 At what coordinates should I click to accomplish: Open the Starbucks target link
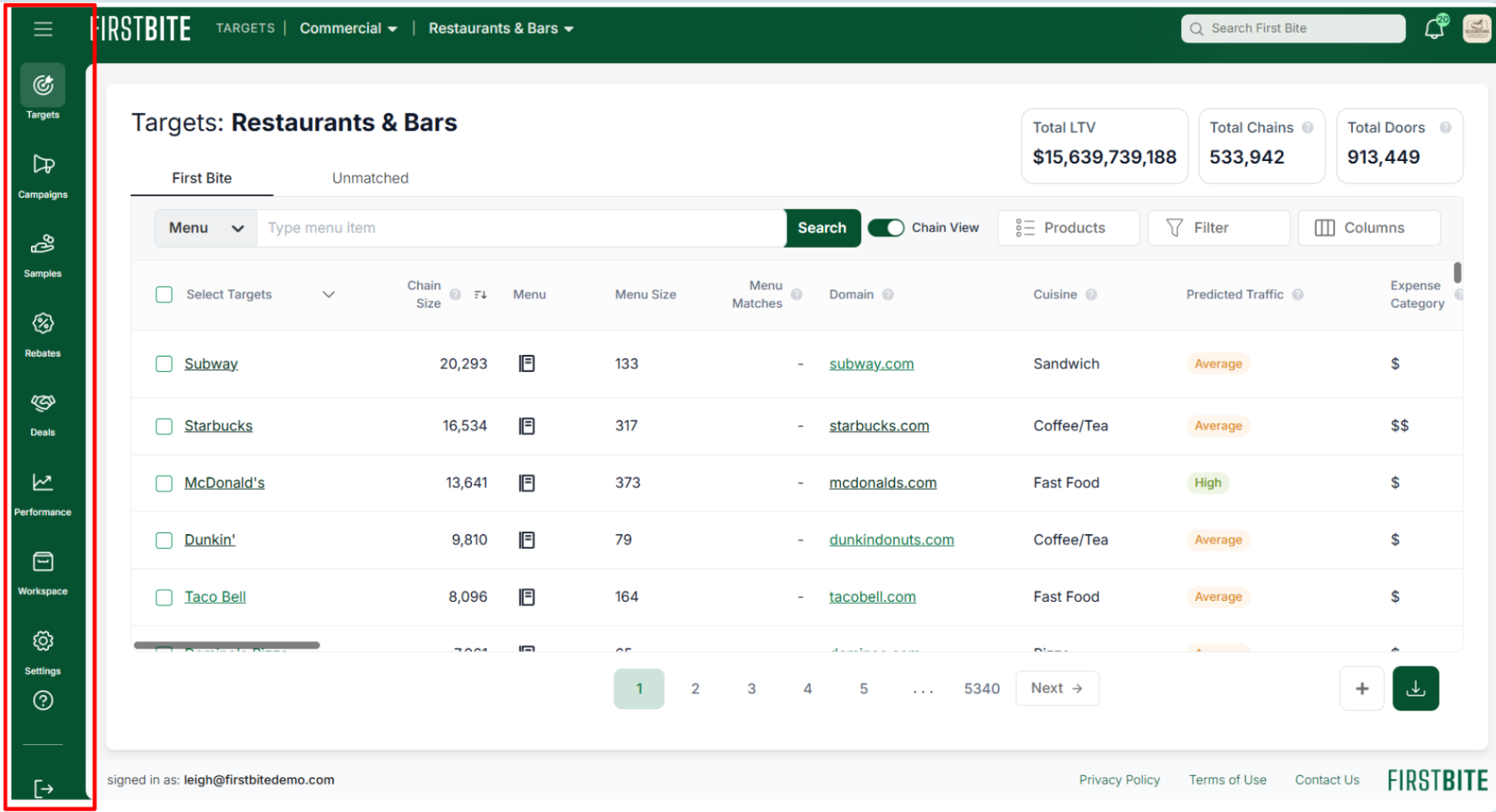[x=218, y=426]
